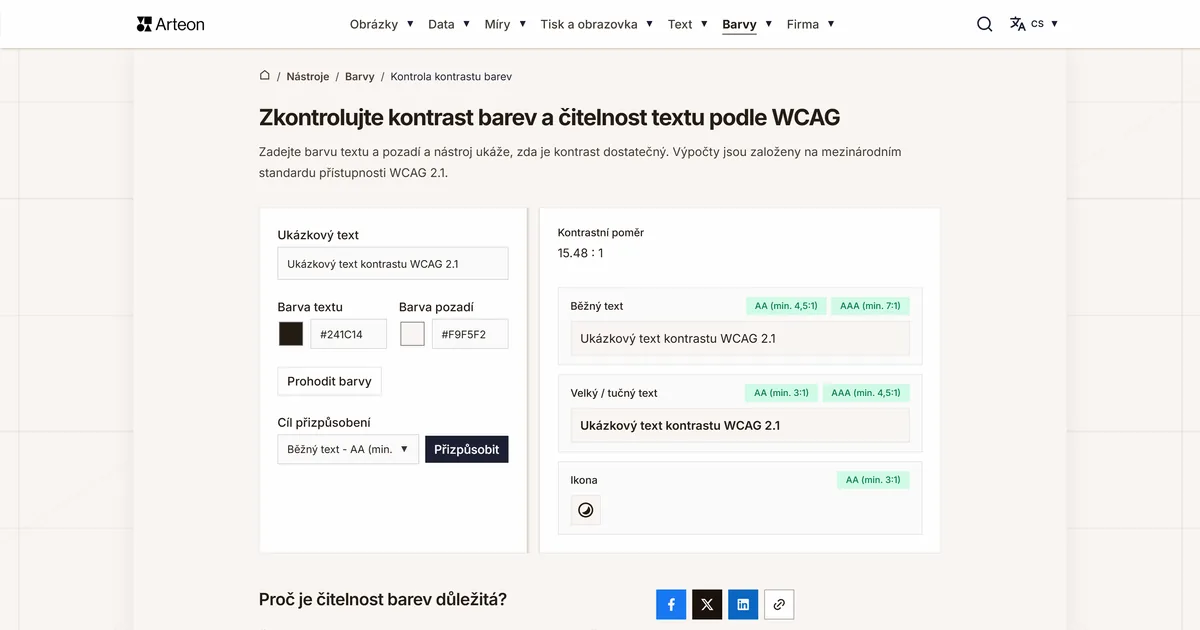Expand the Text menu
The width and height of the screenshot is (1200, 630).
[x=688, y=24]
